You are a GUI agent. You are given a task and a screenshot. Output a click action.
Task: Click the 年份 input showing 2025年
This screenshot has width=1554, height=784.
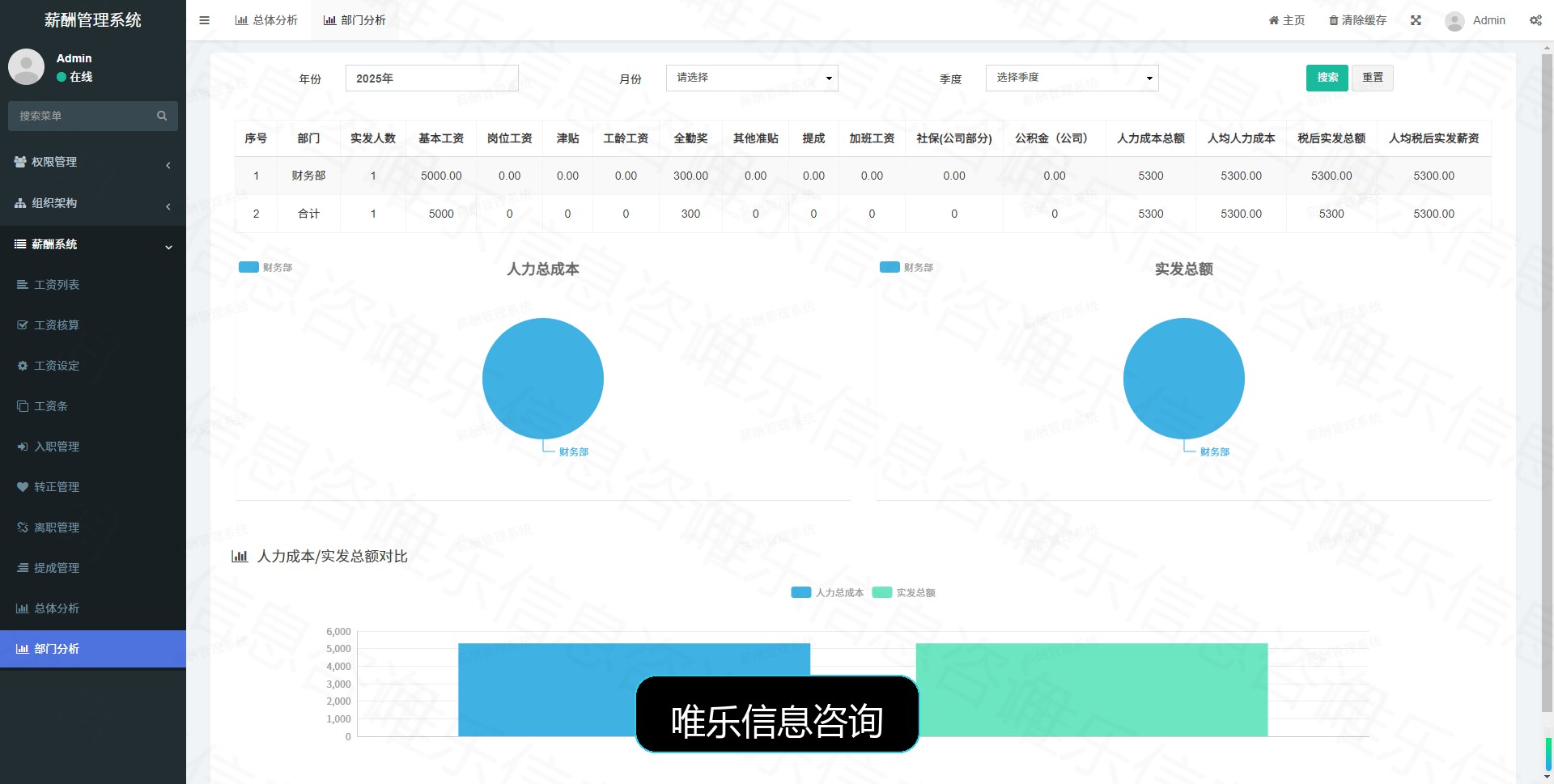tap(432, 78)
